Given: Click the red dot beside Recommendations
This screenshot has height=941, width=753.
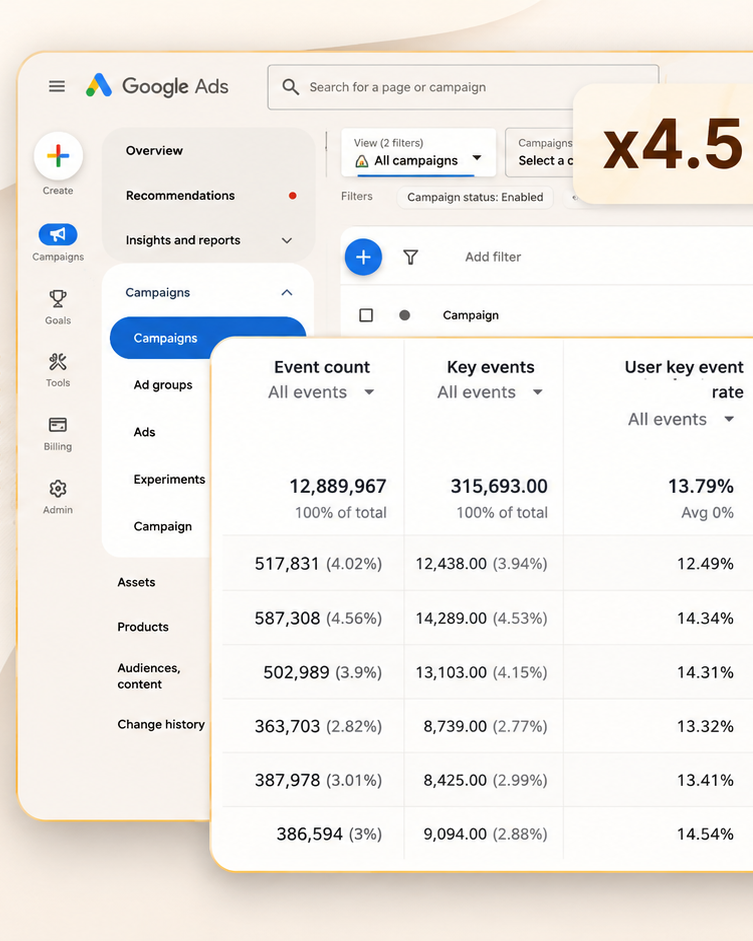Looking at the screenshot, I should 292,196.
